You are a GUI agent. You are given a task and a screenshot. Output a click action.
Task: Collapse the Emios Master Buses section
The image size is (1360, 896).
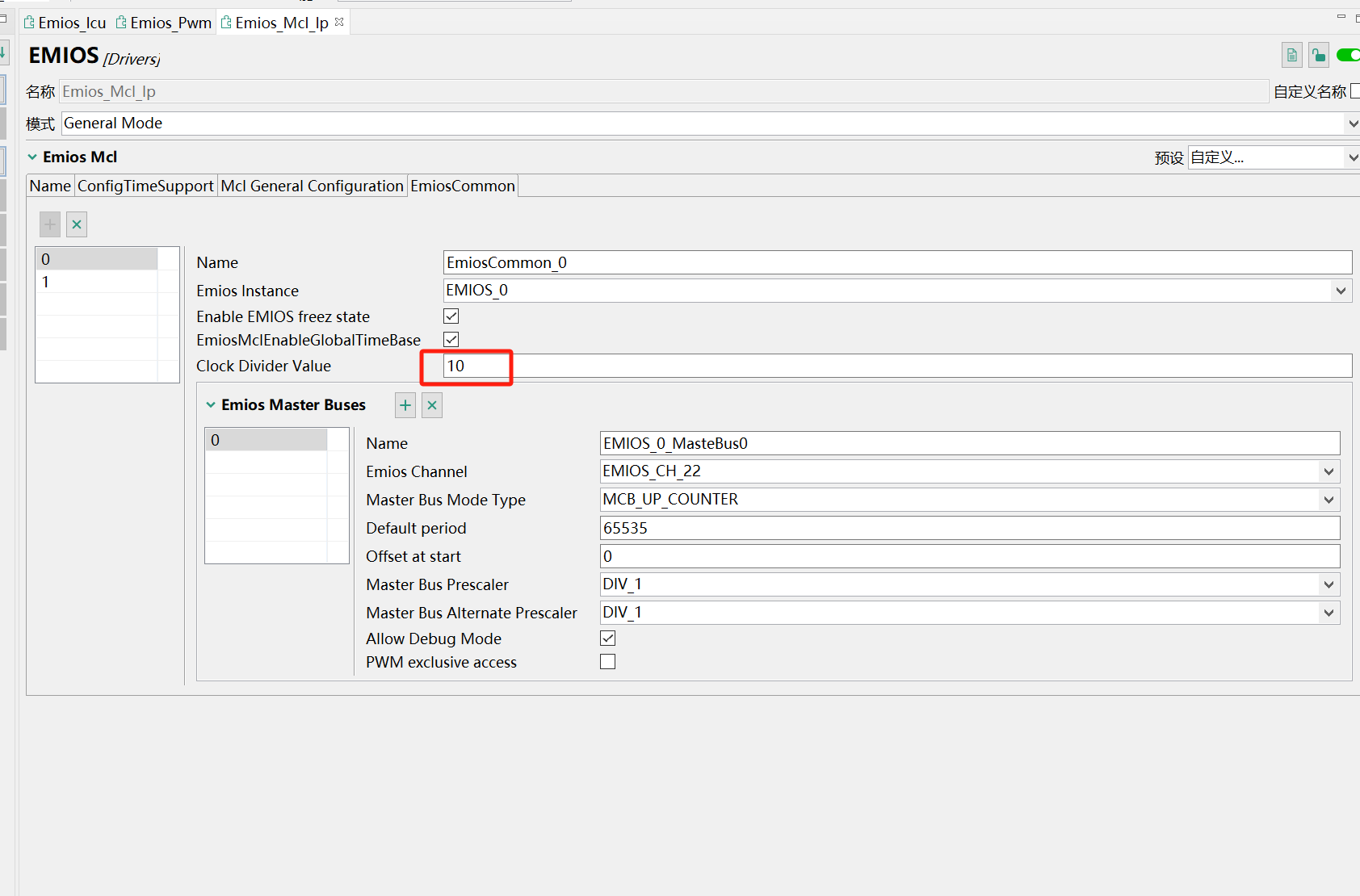(x=211, y=405)
